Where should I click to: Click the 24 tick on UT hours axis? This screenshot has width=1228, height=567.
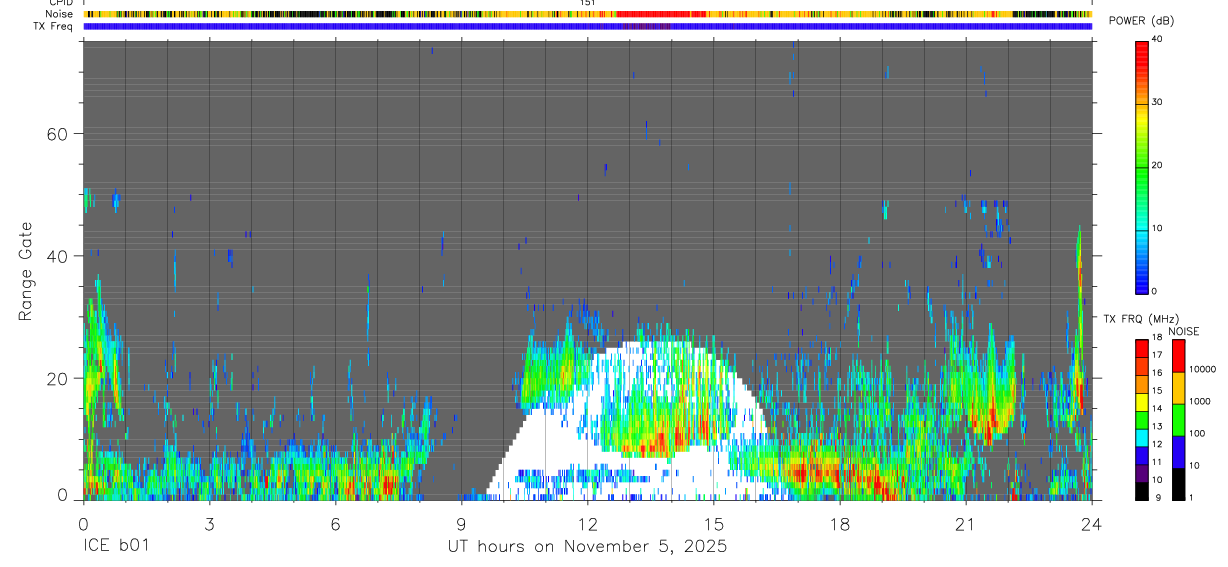coord(1092,524)
